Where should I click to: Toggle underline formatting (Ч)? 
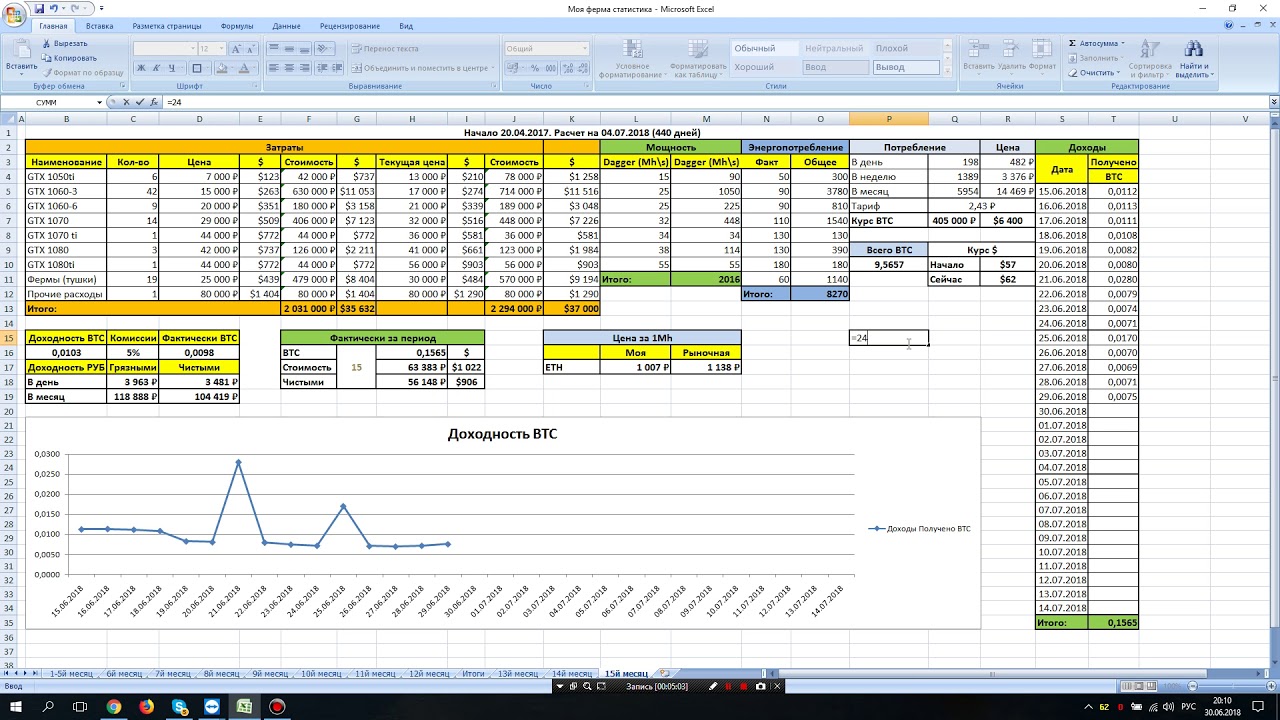click(171, 68)
